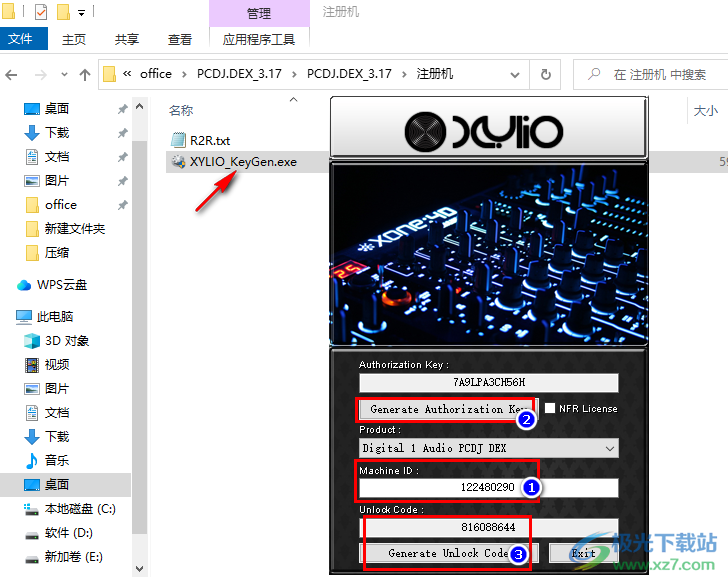Select 此电脑 in navigation pane
Screen dimensions: 728x581
55,317
